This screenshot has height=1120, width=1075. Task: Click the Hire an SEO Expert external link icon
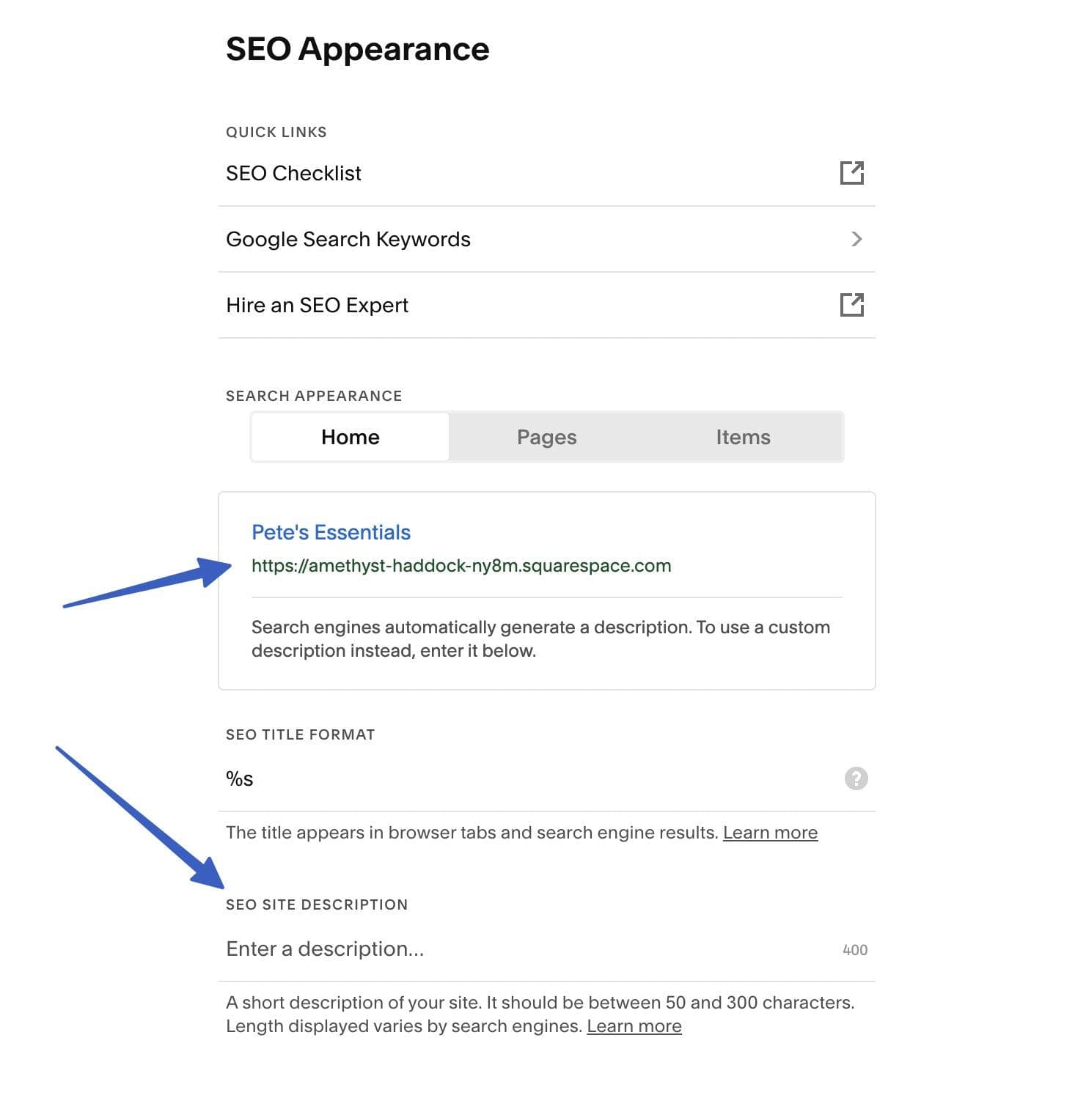pyautogui.click(x=853, y=305)
